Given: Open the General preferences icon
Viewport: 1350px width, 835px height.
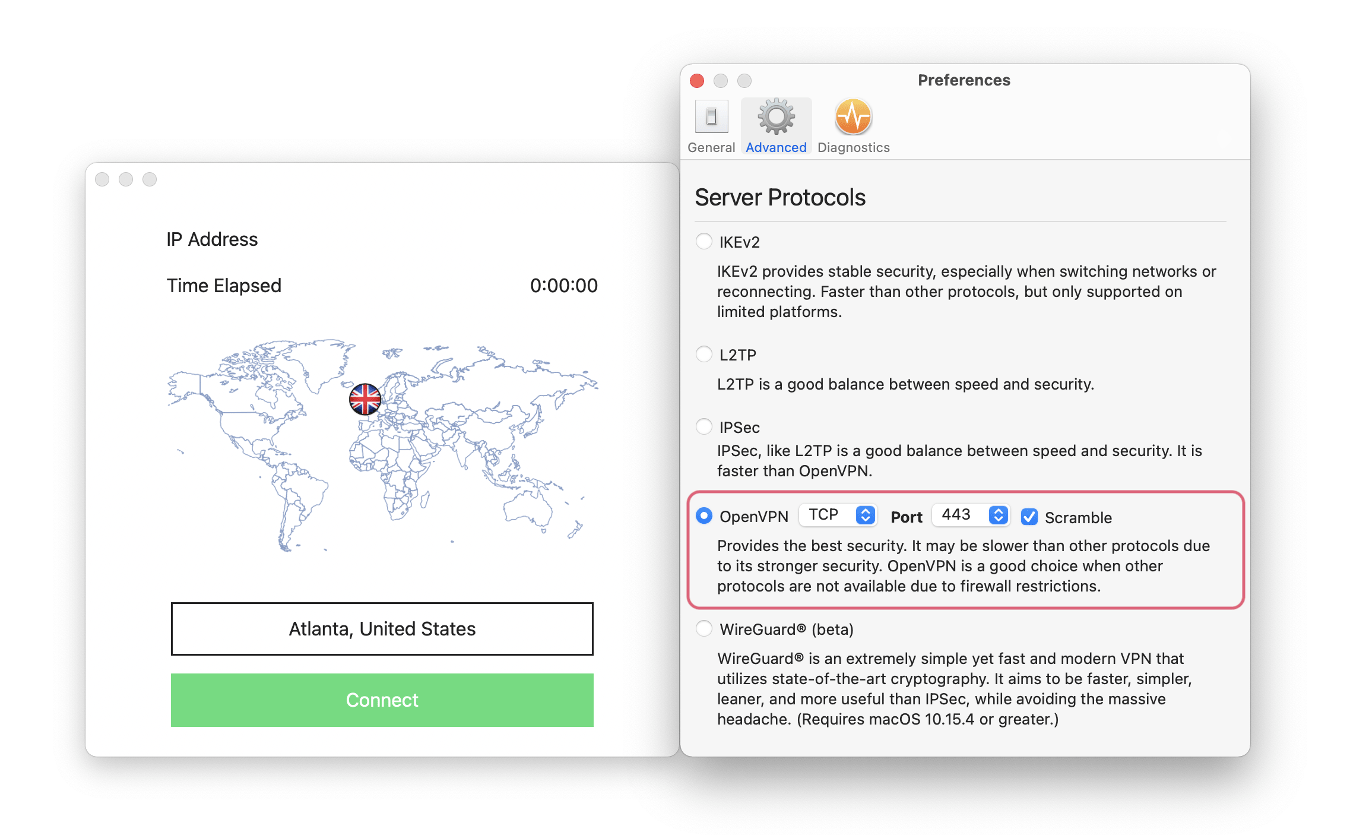Looking at the screenshot, I should coord(710,117).
